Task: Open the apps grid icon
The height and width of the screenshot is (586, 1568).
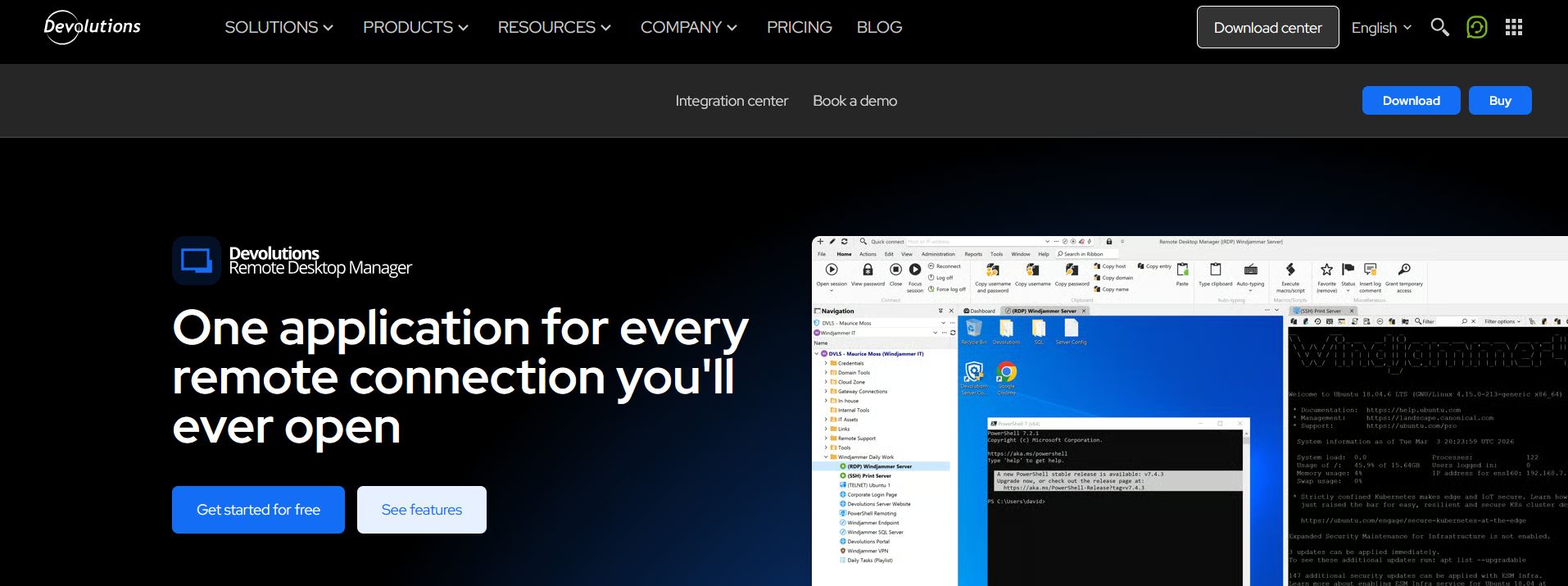Action: (x=1514, y=27)
